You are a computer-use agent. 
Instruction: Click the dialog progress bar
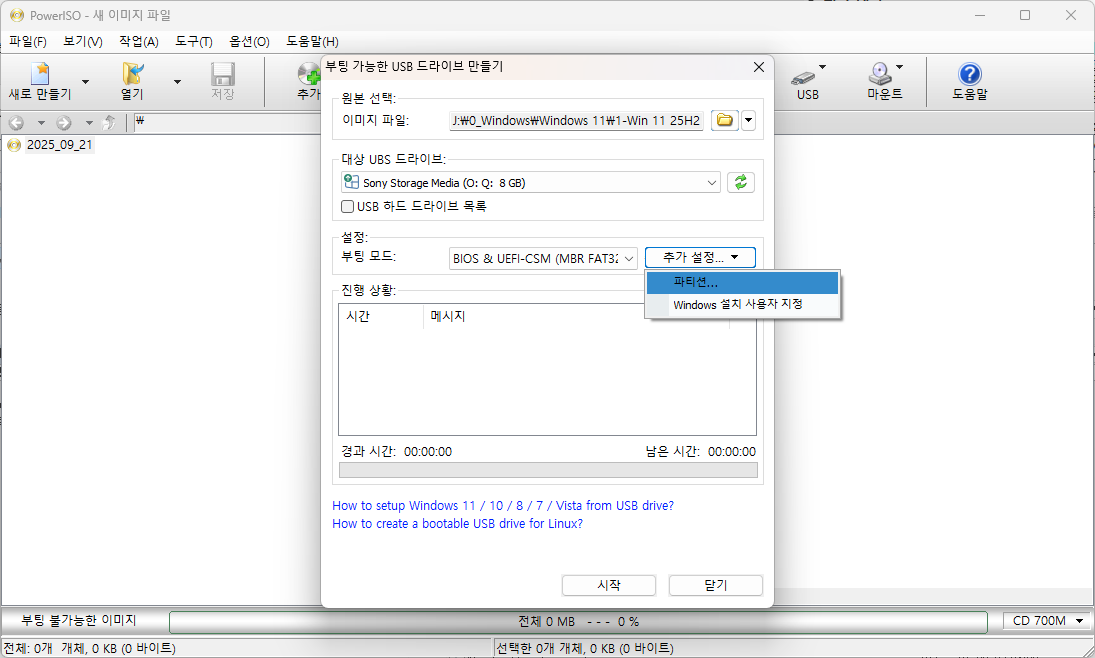548,470
